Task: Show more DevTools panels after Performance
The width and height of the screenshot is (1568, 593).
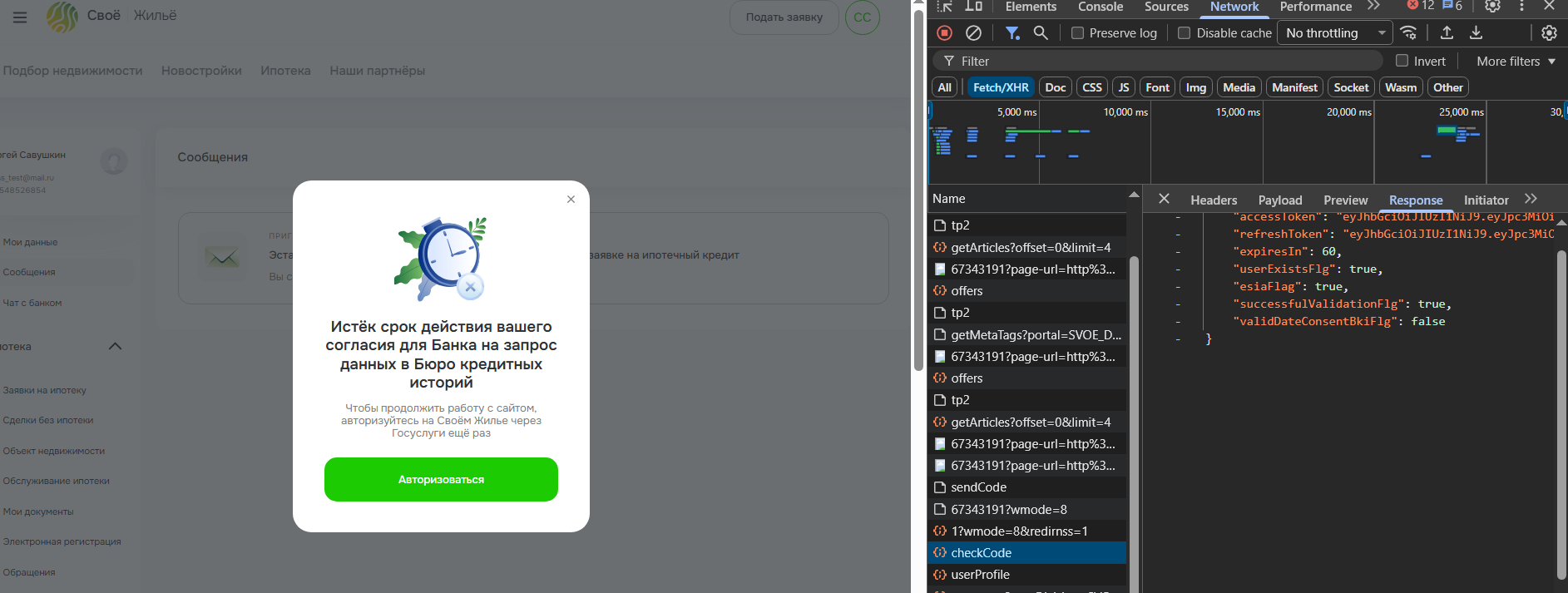Action: (x=1373, y=7)
